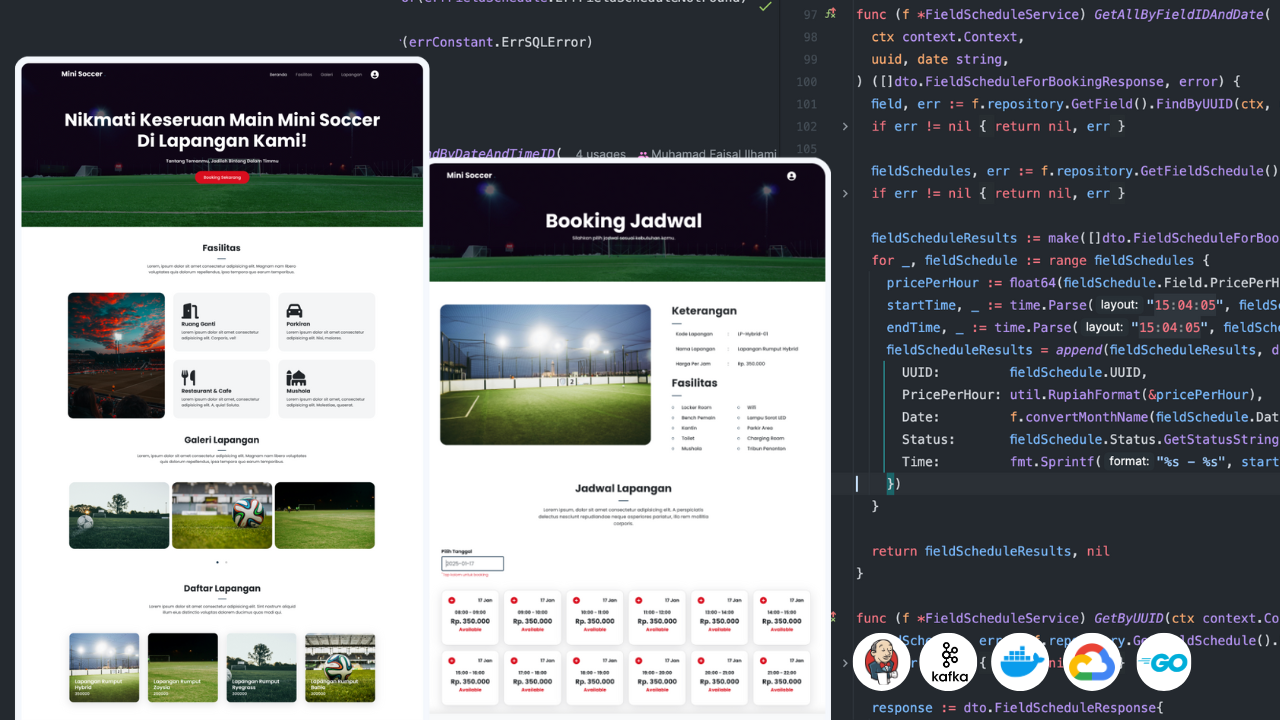Screen dimensions: 1280x720
Task: Click the Ruang Ganti facility icon
Action: point(188,311)
